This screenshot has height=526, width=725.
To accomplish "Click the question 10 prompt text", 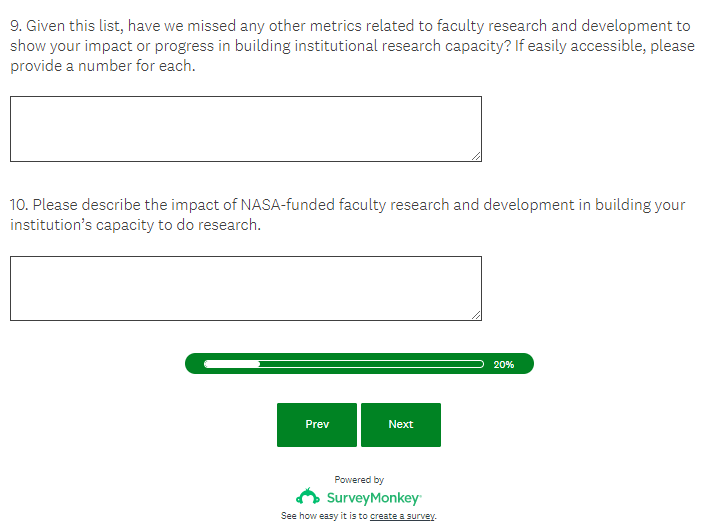I will point(350,214).
